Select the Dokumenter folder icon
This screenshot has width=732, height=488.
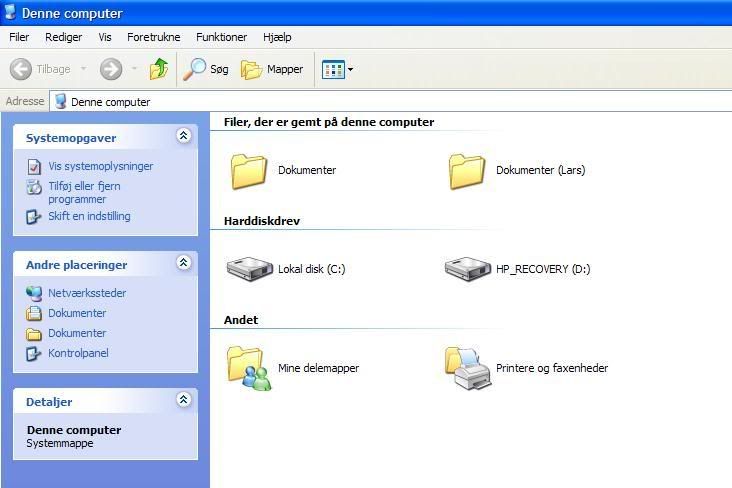coord(248,171)
